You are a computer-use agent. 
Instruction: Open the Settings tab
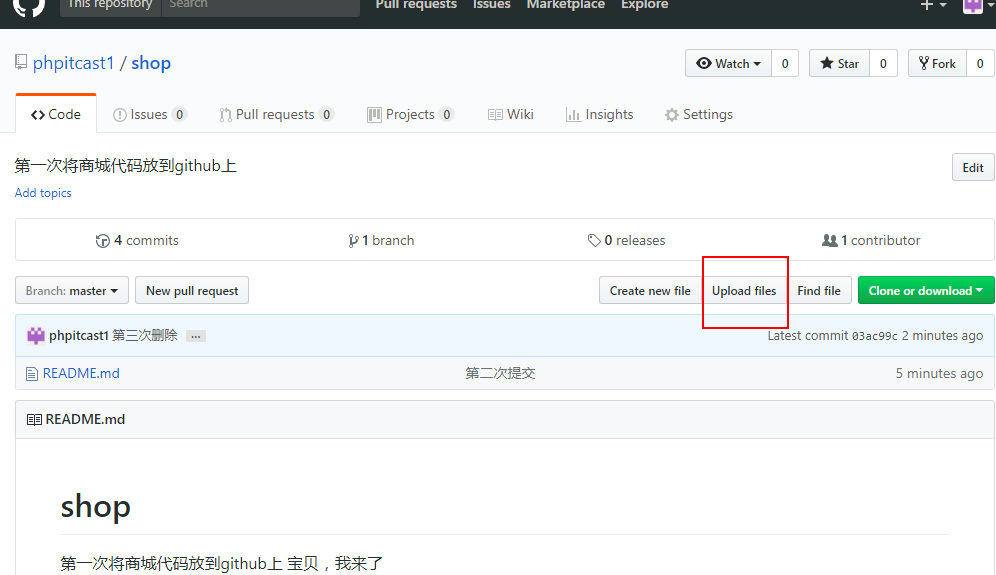(698, 115)
